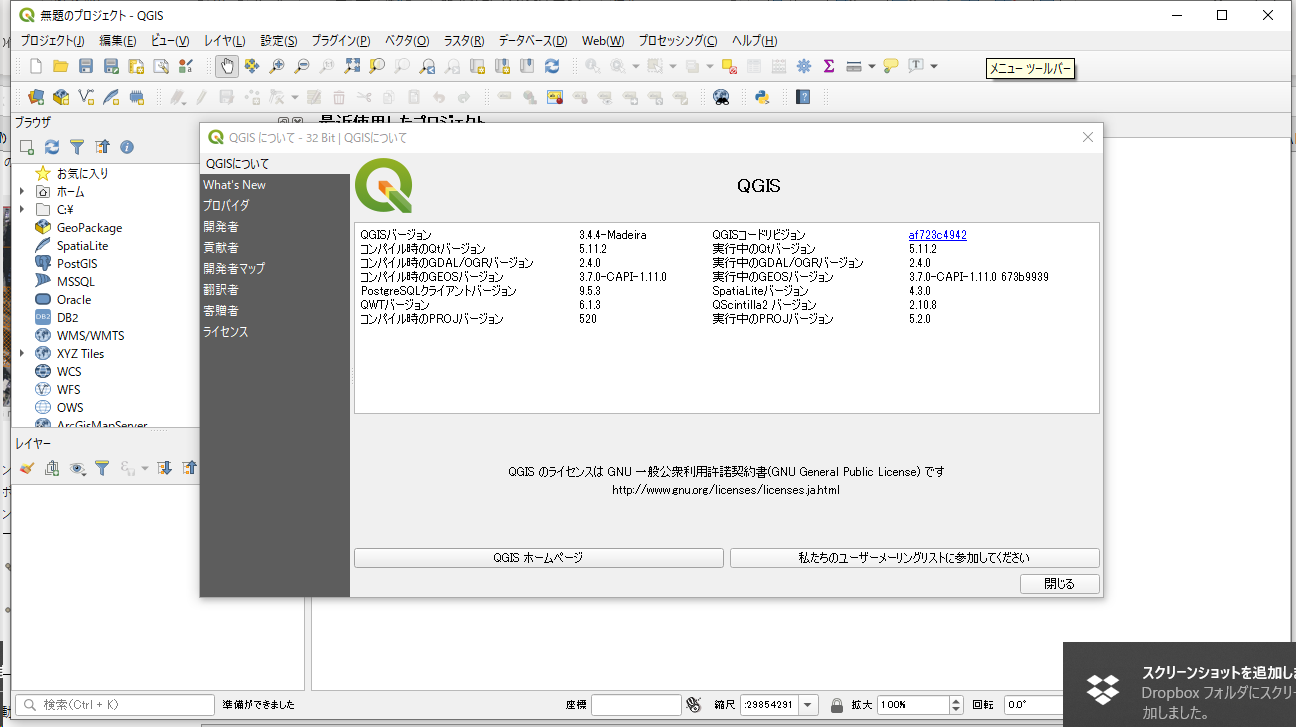The width and height of the screenshot is (1296, 727).
Task: Click the QGIS ホームページ button
Action: click(x=538, y=558)
